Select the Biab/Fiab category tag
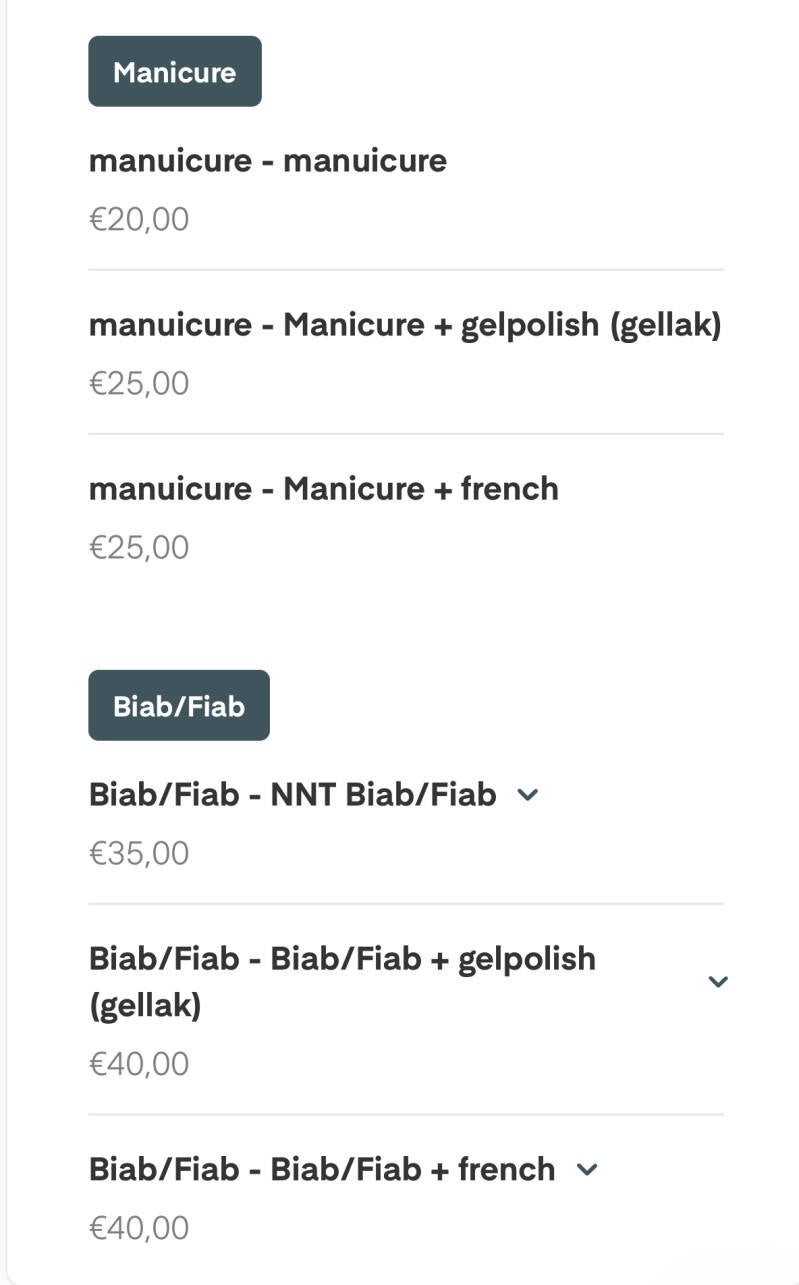The width and height of the screenshot is (799, 1285). pos(179,706)
